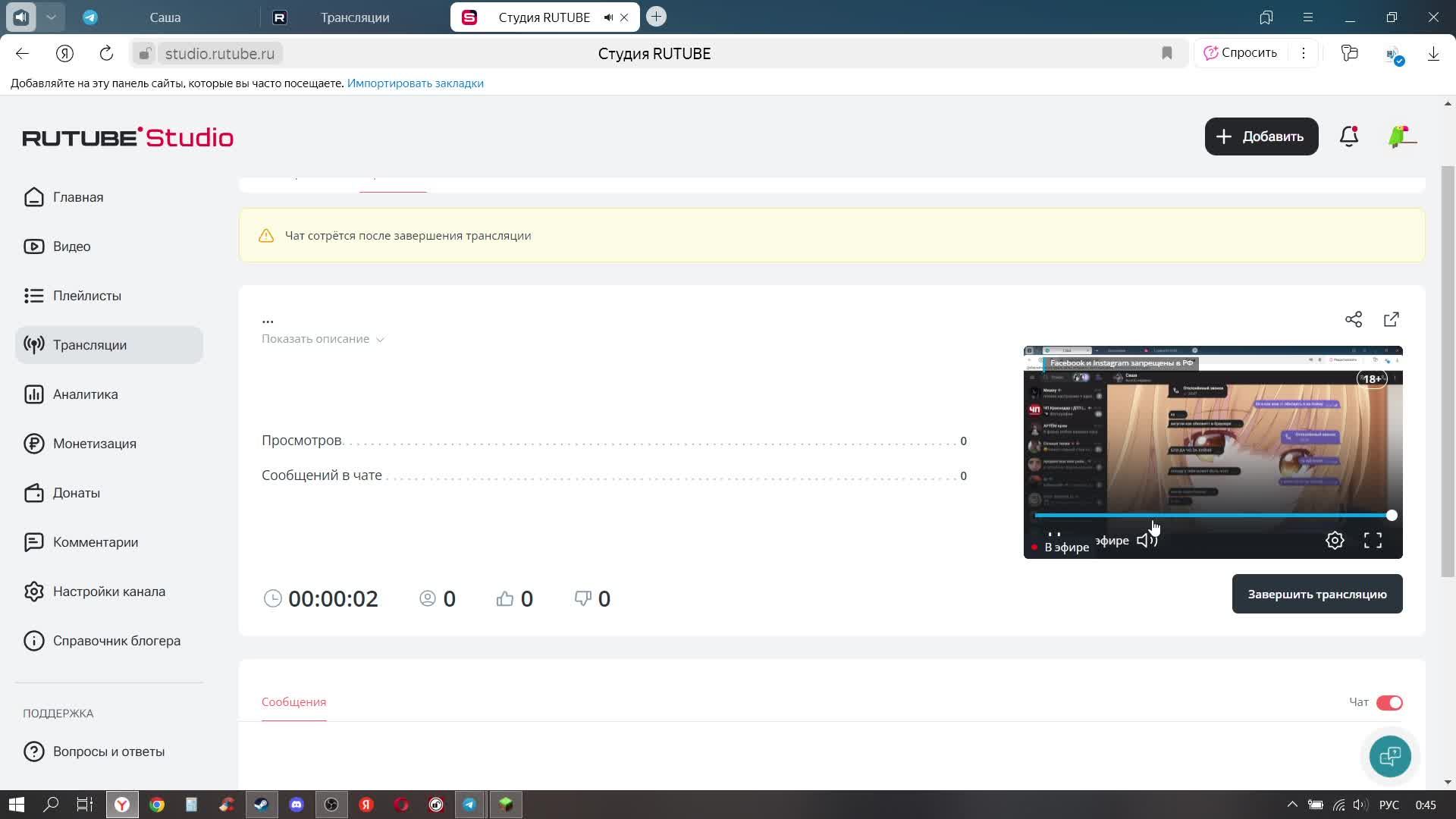
Task: Open a new browser tab
Action: (x=657, y=17)
